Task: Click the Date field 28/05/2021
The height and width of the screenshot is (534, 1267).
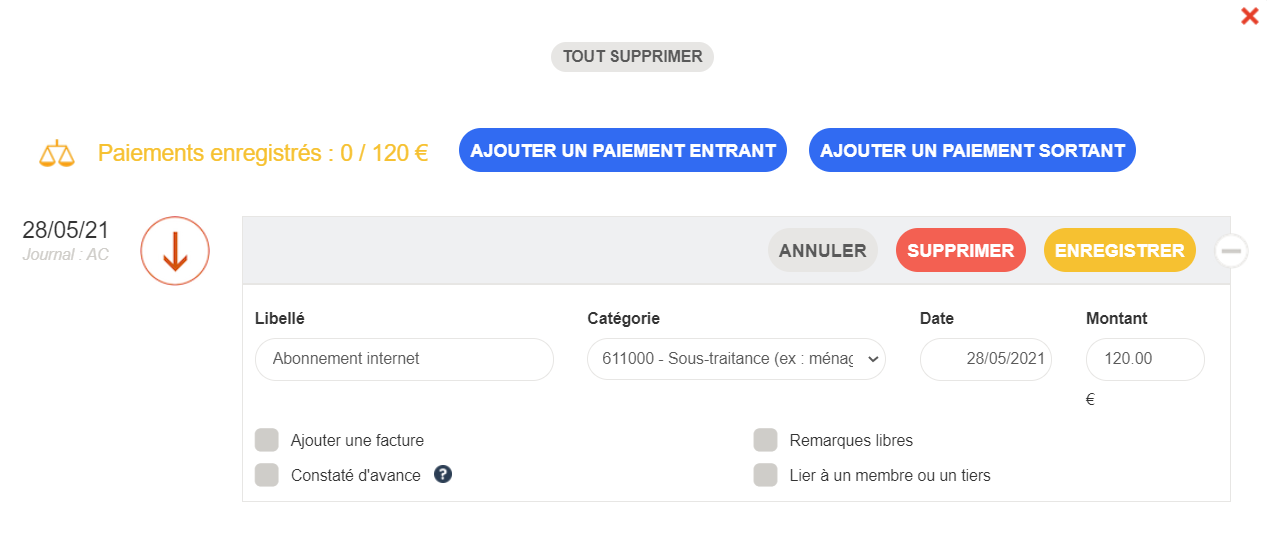Action: click(985, 359)
